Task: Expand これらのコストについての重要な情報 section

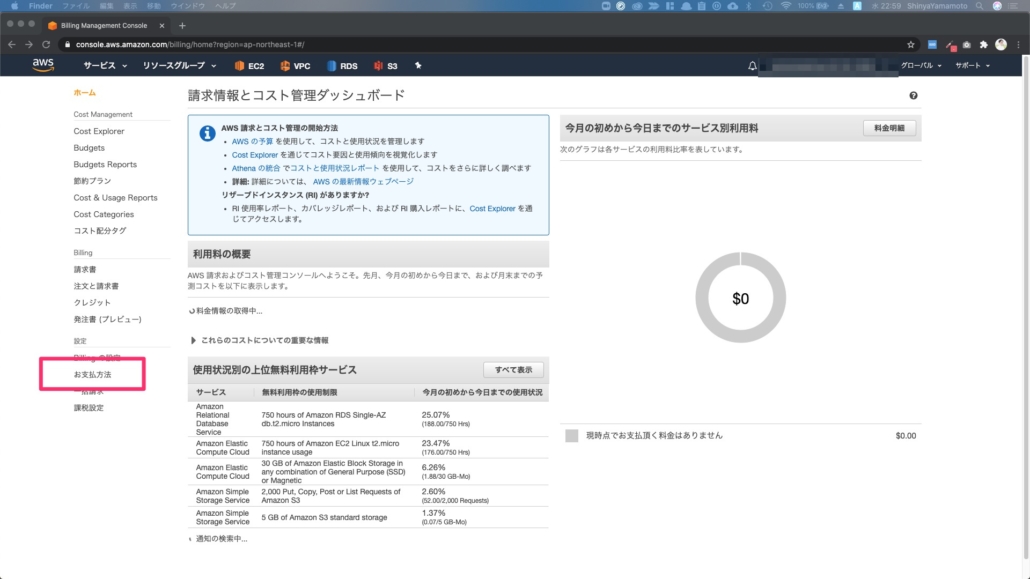Action: pyautogui.click(x=260, y=340)
